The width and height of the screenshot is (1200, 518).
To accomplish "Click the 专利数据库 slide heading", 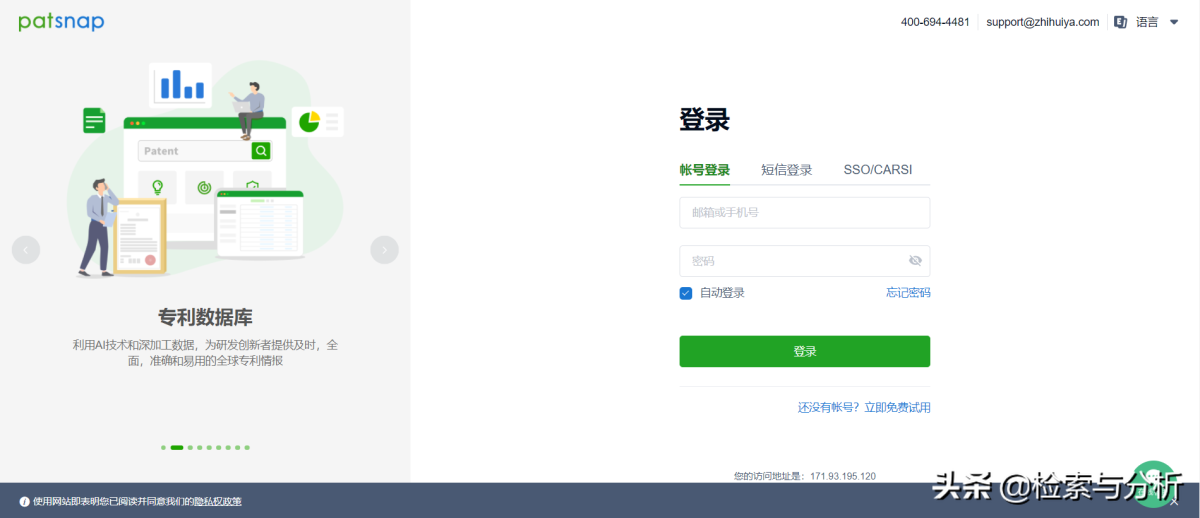I will coord(205,318).
